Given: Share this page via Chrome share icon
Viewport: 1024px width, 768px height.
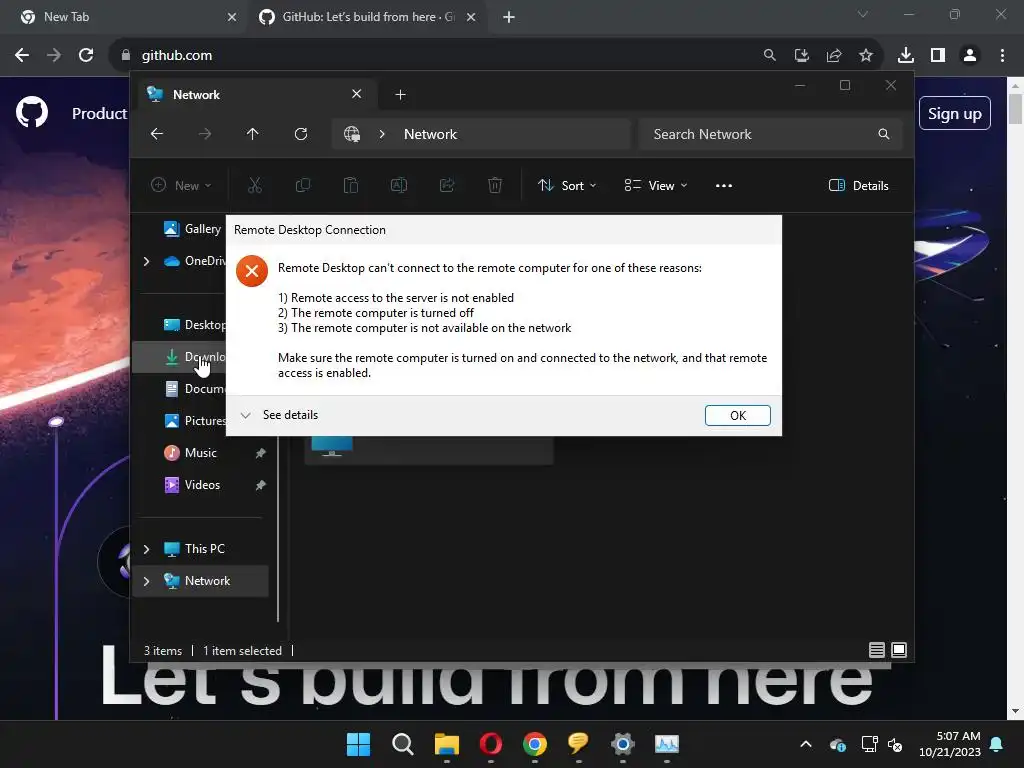Looking at the screenshot, I should (x=834, y=55).
